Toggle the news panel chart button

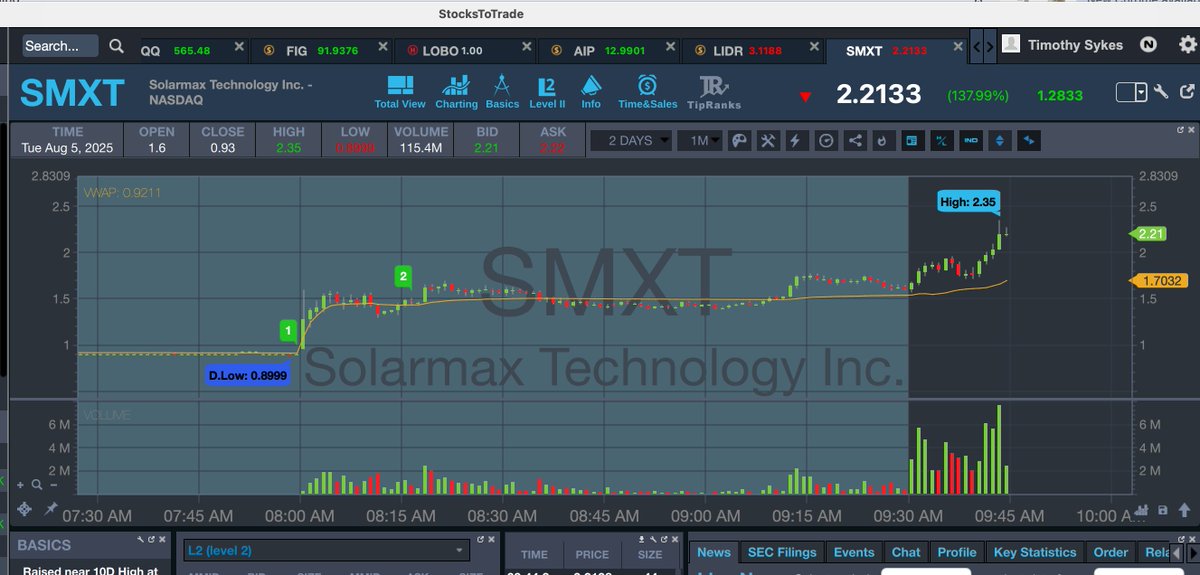point(911,141)
